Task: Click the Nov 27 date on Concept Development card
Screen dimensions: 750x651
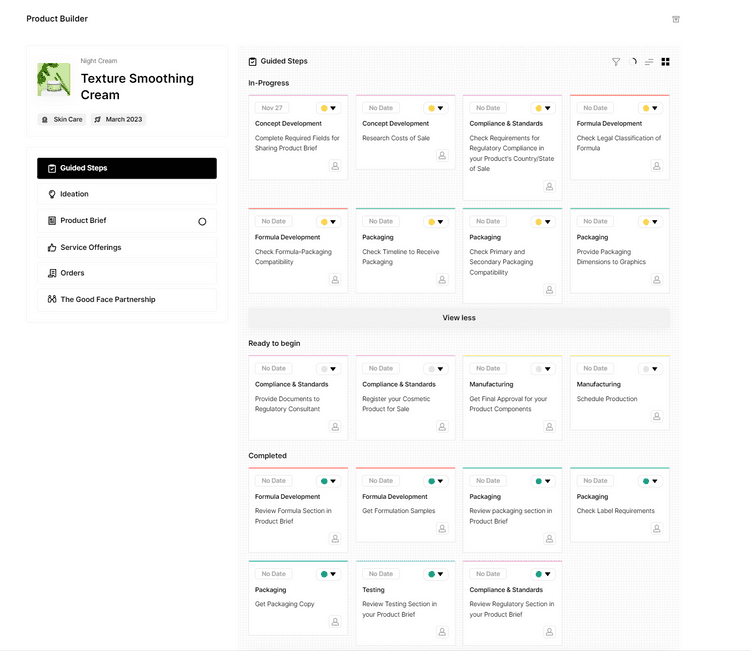Action: pyautogui.click(x=272, y=108)
